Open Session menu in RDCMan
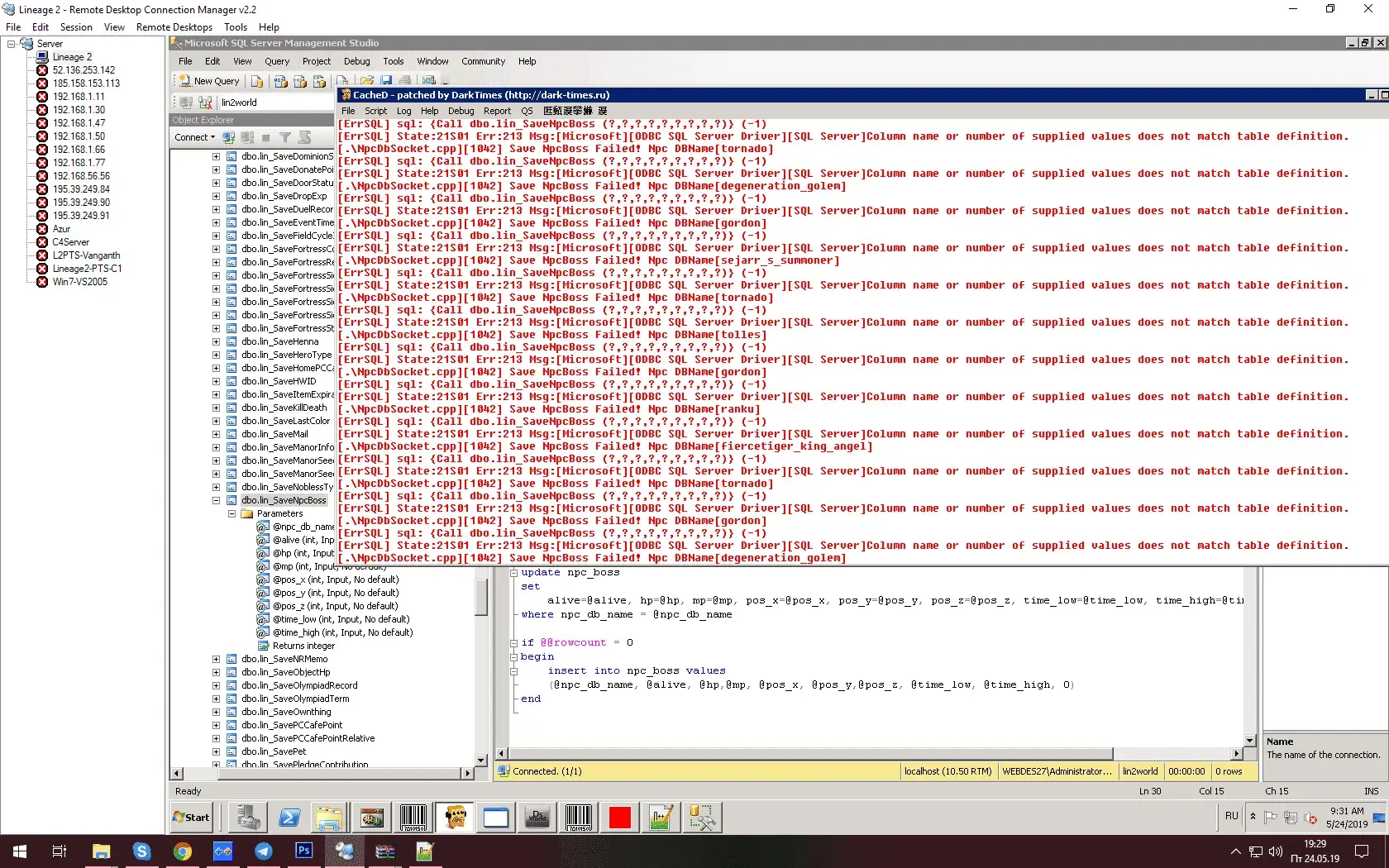Viewport: 1389px width, 868px height. pyautogui.click(x=76, y=27)
